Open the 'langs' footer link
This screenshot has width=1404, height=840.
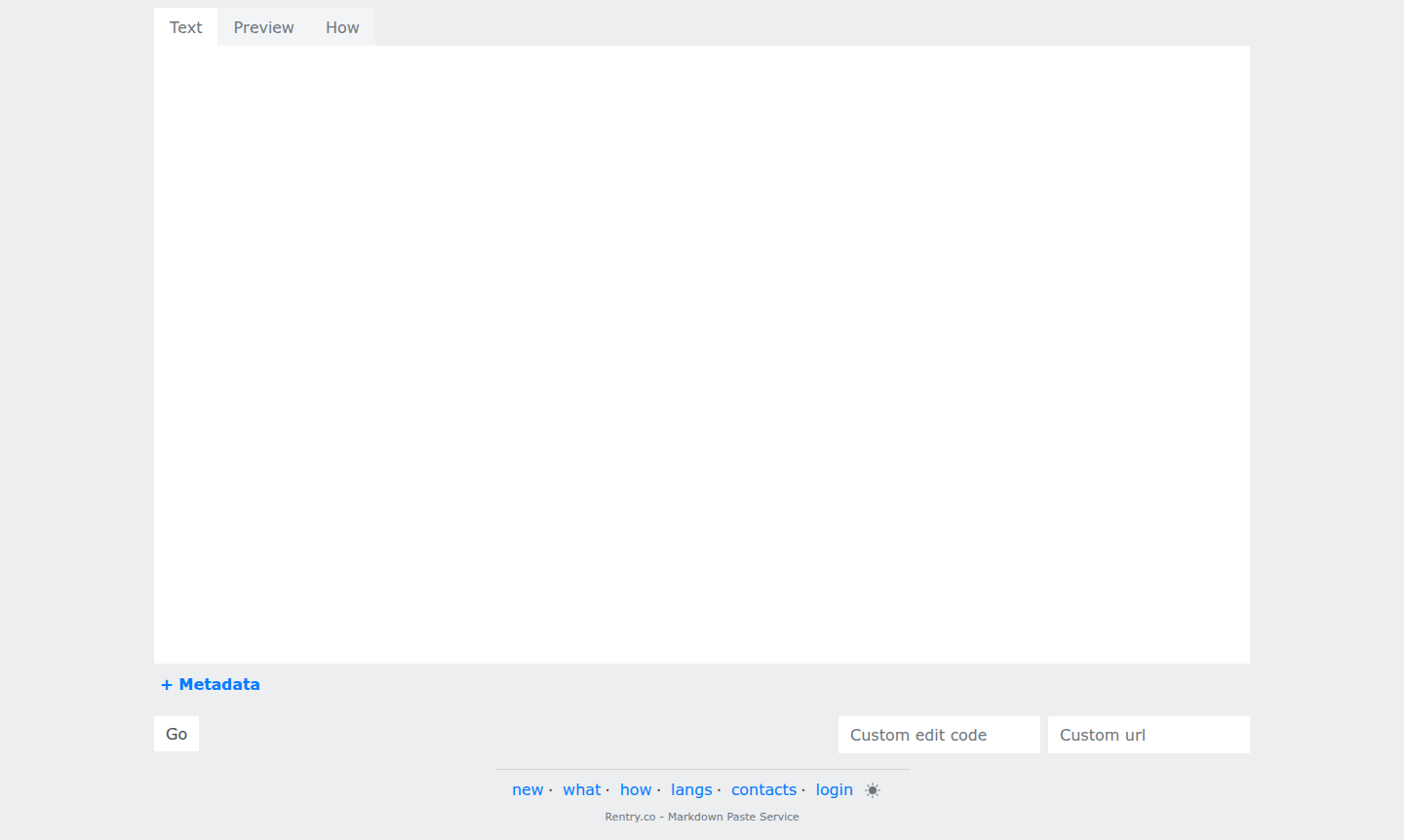click(691, 790)
